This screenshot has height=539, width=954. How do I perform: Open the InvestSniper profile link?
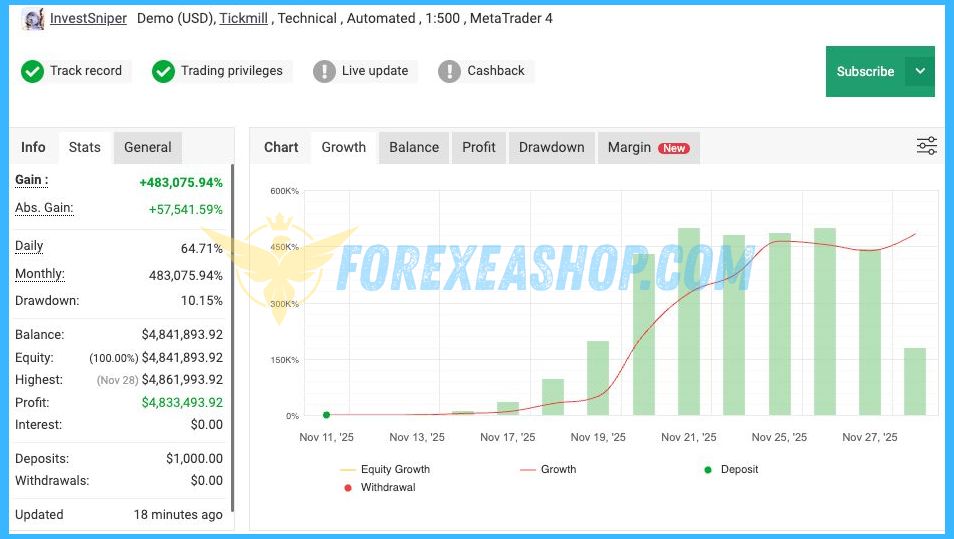coord(88,18)
